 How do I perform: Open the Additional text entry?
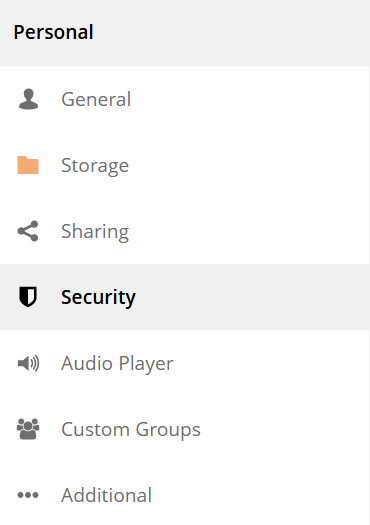pyautogui.click(x=106, y=495)
